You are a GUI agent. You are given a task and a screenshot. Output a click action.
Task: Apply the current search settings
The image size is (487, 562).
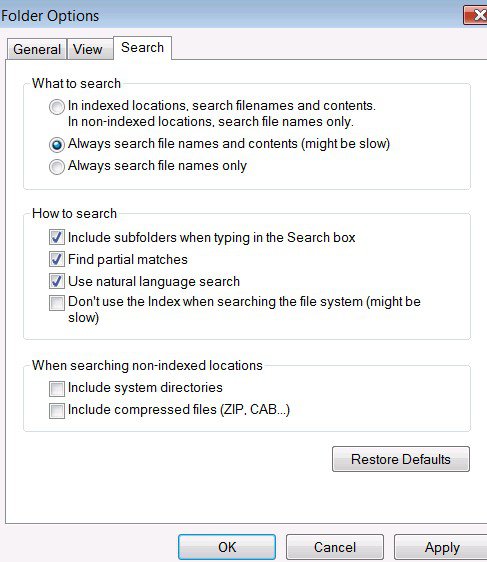point(441,547)
